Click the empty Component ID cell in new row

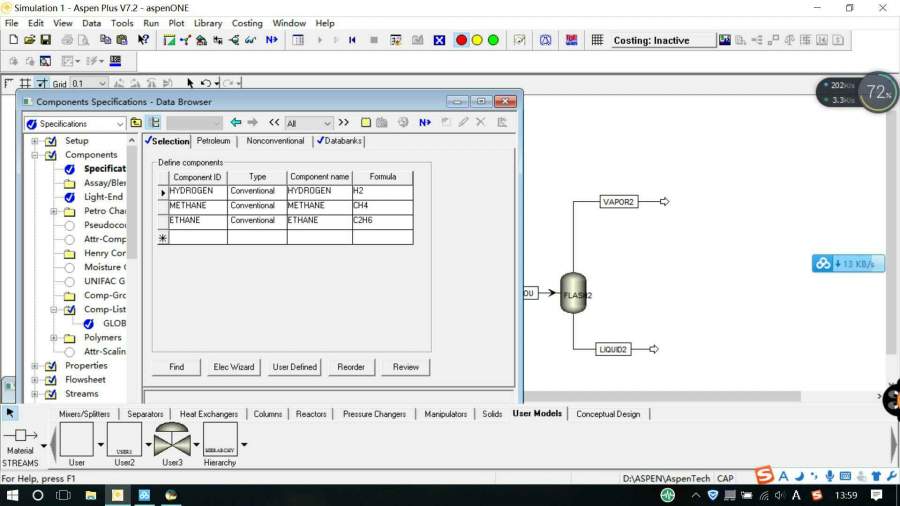click(x=197, y=237)
